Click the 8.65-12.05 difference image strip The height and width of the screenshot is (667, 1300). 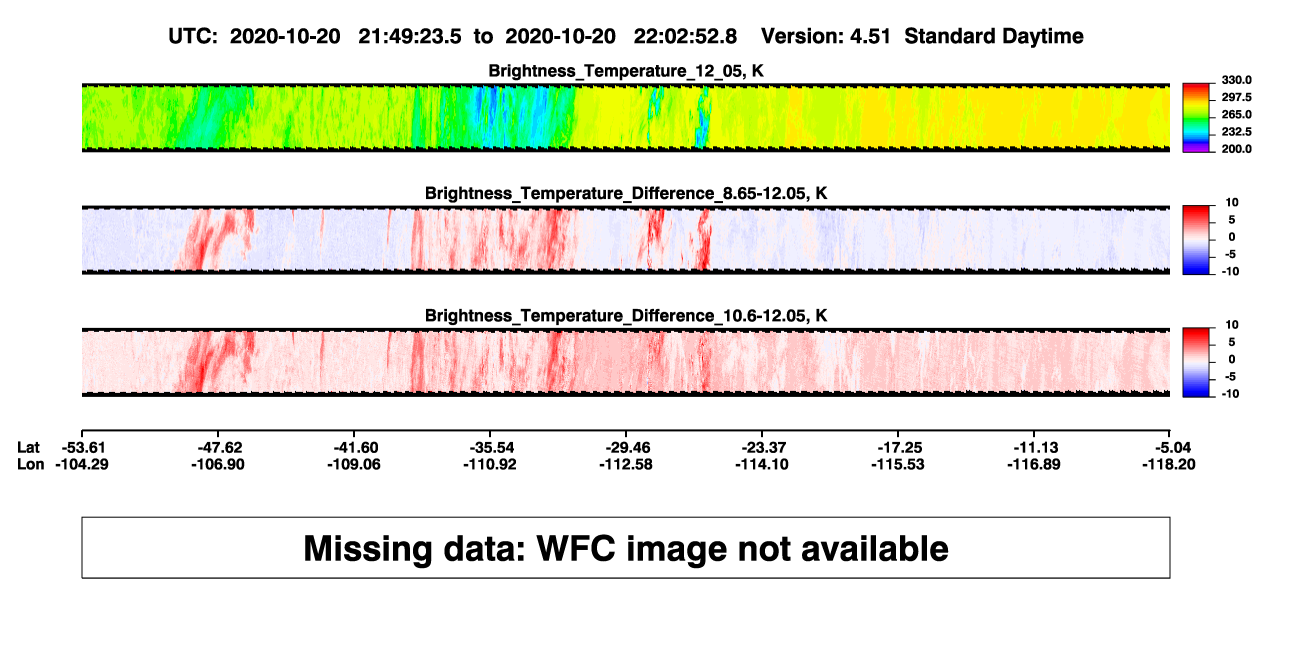point(626,240)
